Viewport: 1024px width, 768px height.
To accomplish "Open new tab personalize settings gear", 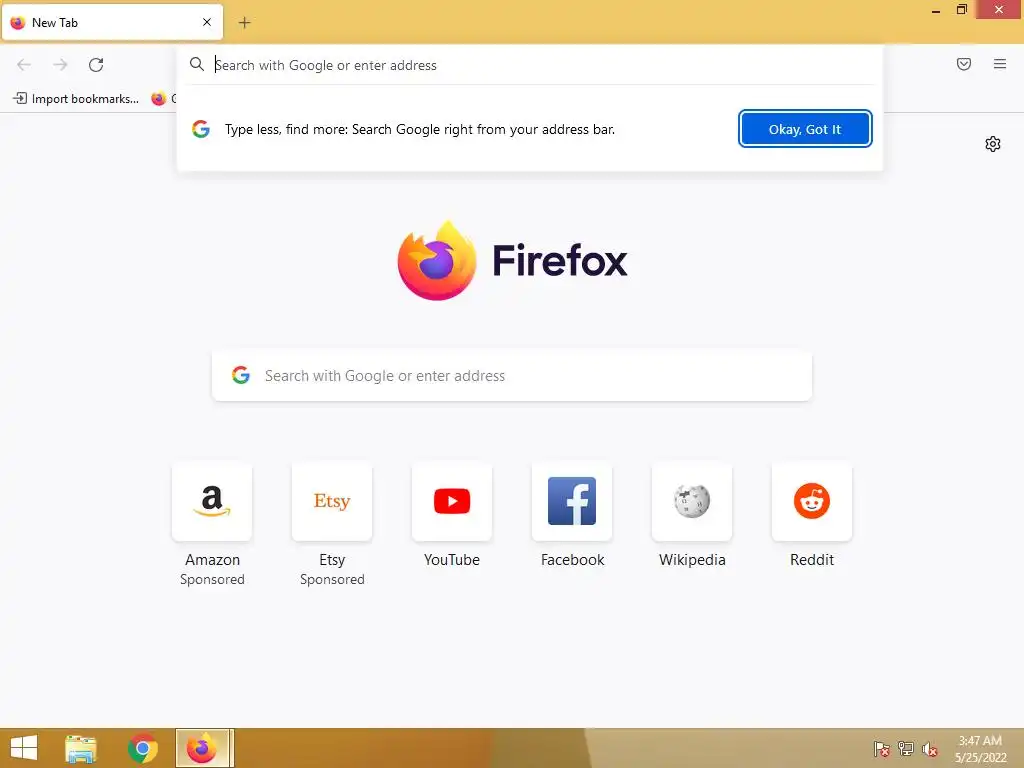I will 993,144.
